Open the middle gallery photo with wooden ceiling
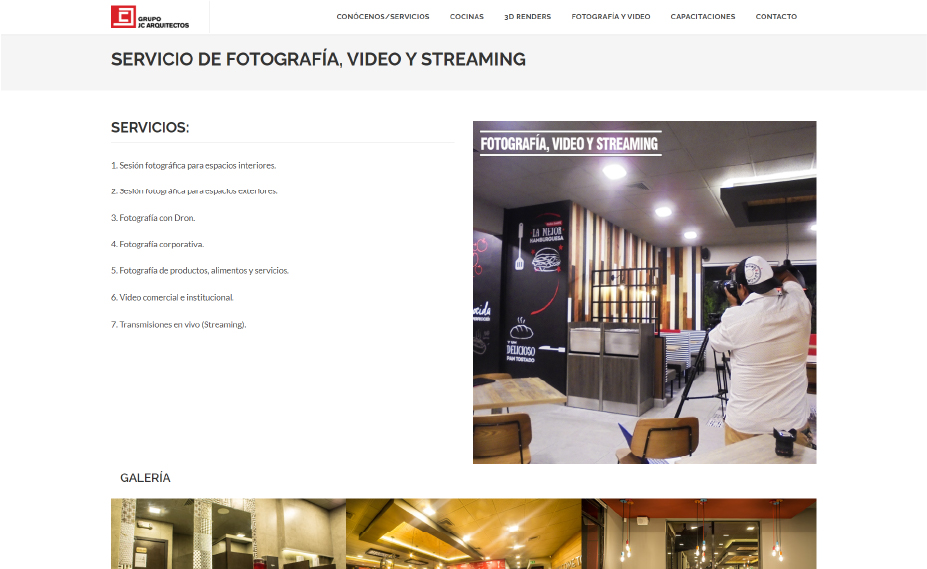Screen dimensions: 927x569 (463, 533)
